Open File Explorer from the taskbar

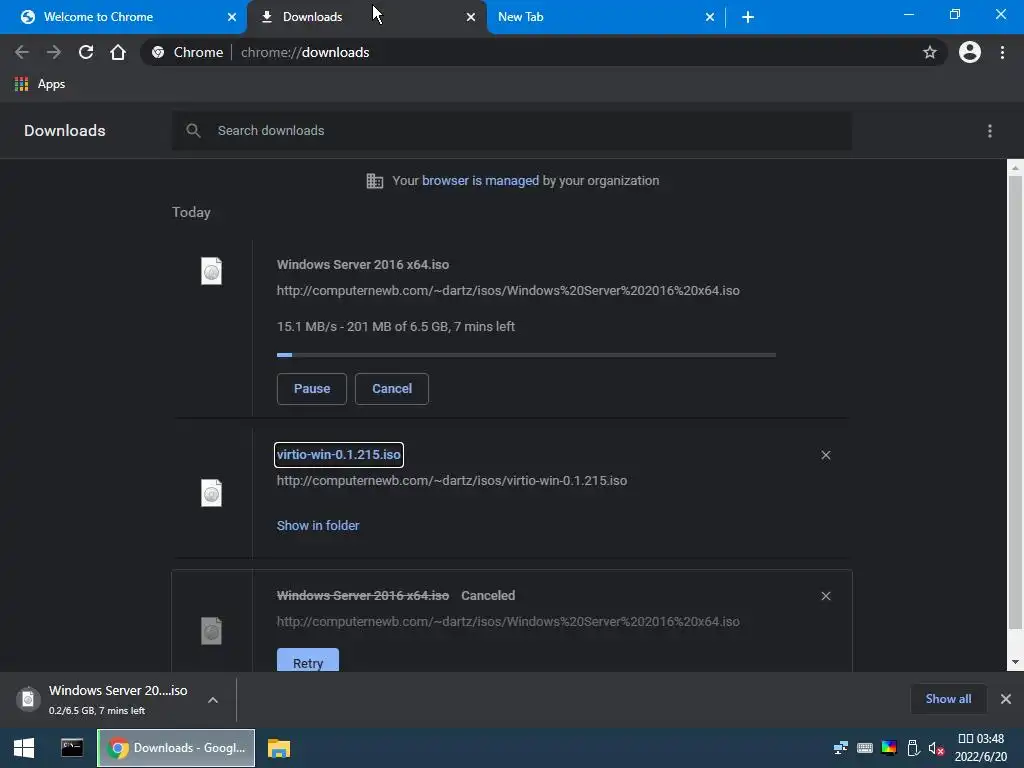(279, 748)
